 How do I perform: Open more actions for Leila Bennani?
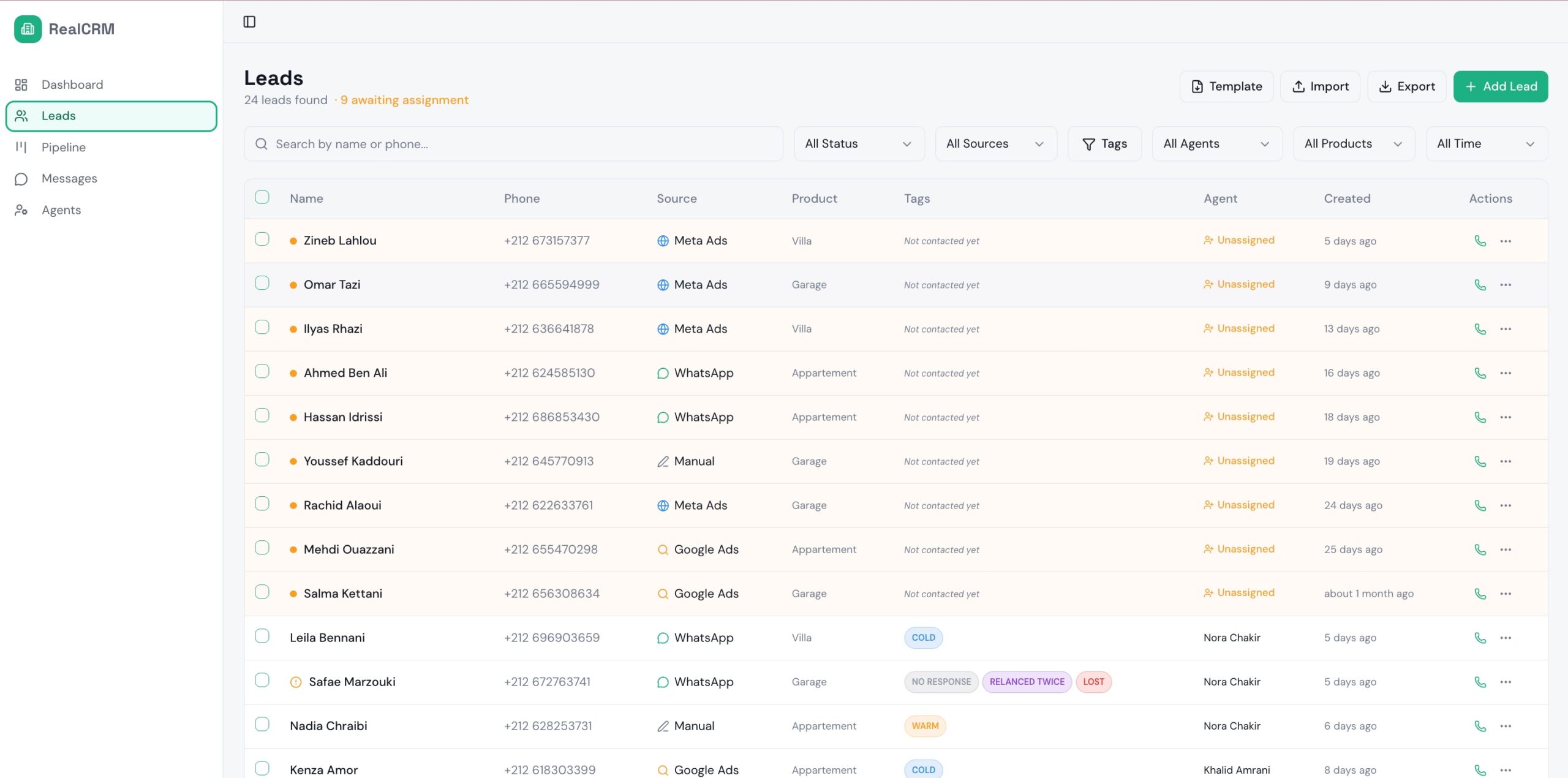click(x=1506, y=638)
